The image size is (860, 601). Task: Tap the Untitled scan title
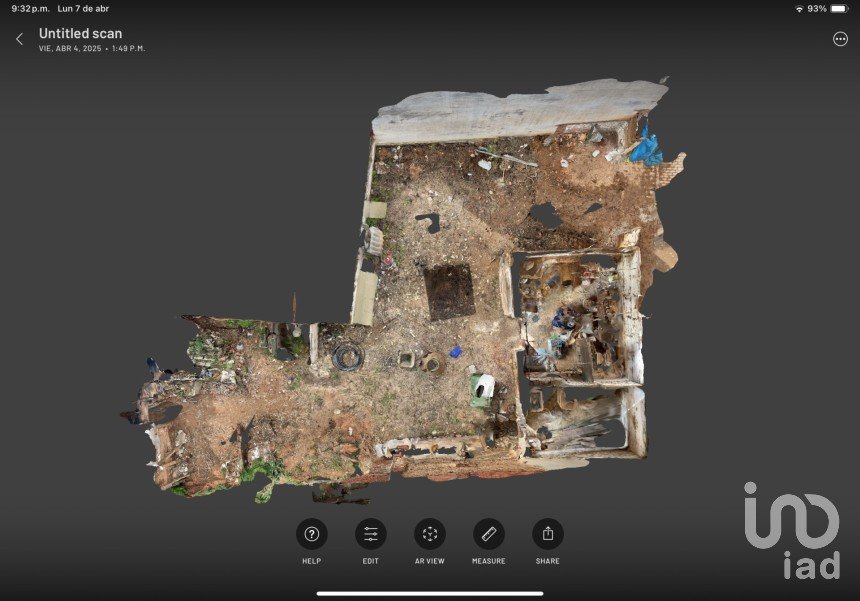81,33
